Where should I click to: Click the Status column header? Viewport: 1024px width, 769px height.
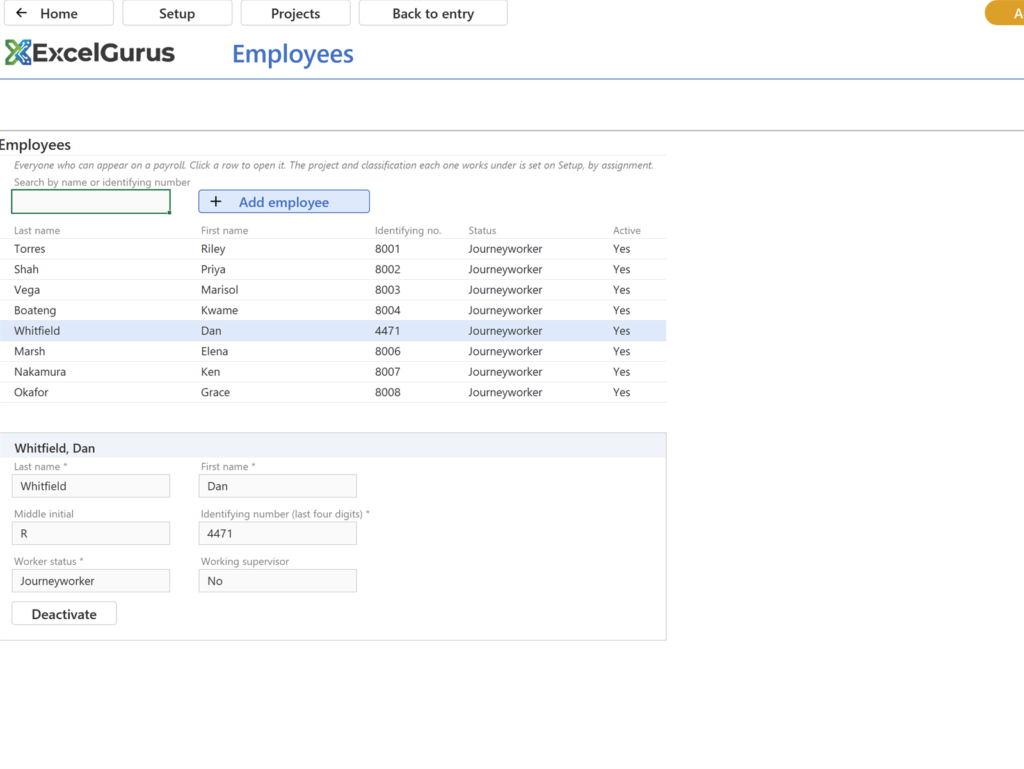482,230
